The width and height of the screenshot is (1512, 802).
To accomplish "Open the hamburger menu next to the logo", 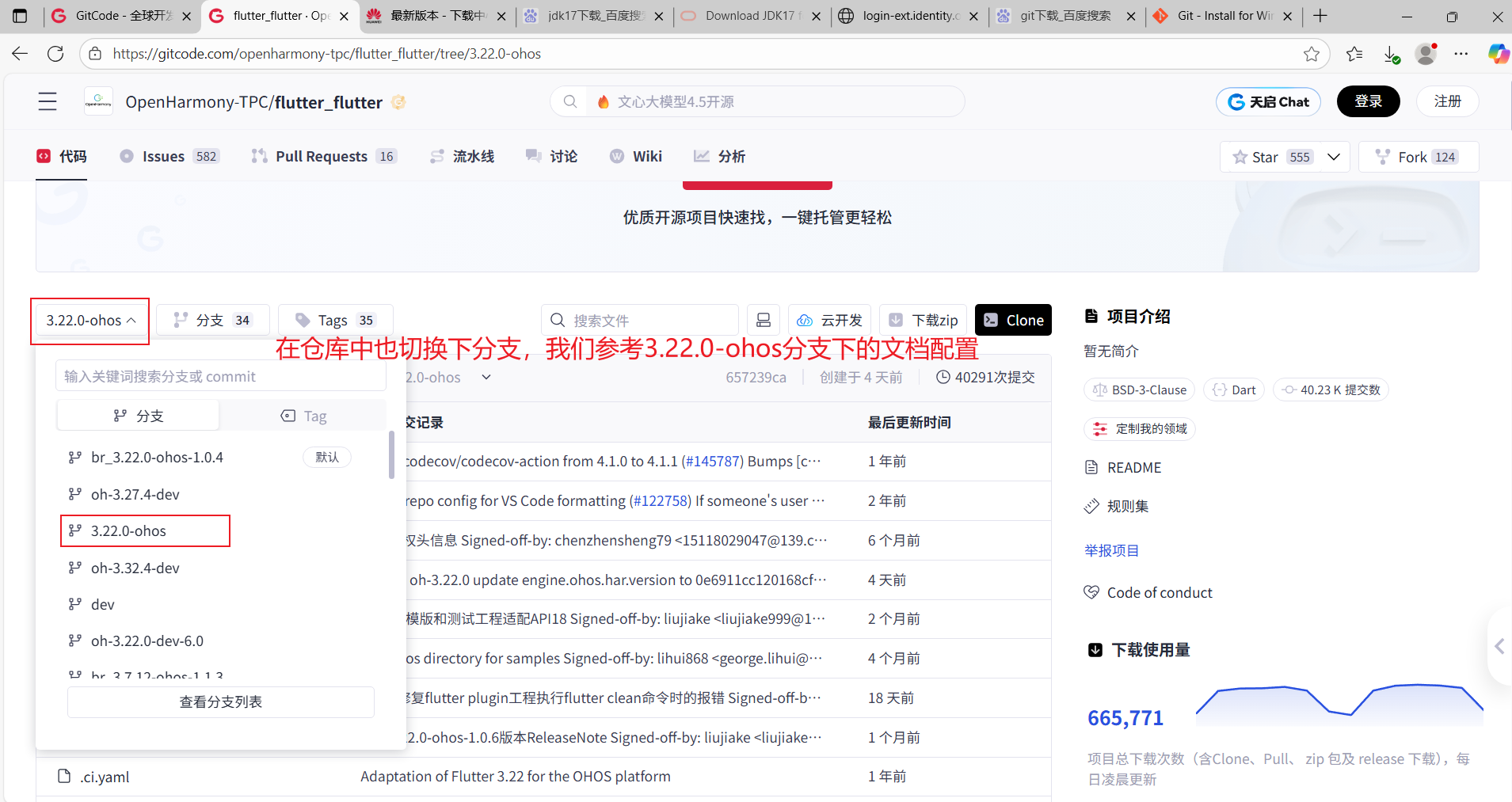I will (x=48, y=101).
